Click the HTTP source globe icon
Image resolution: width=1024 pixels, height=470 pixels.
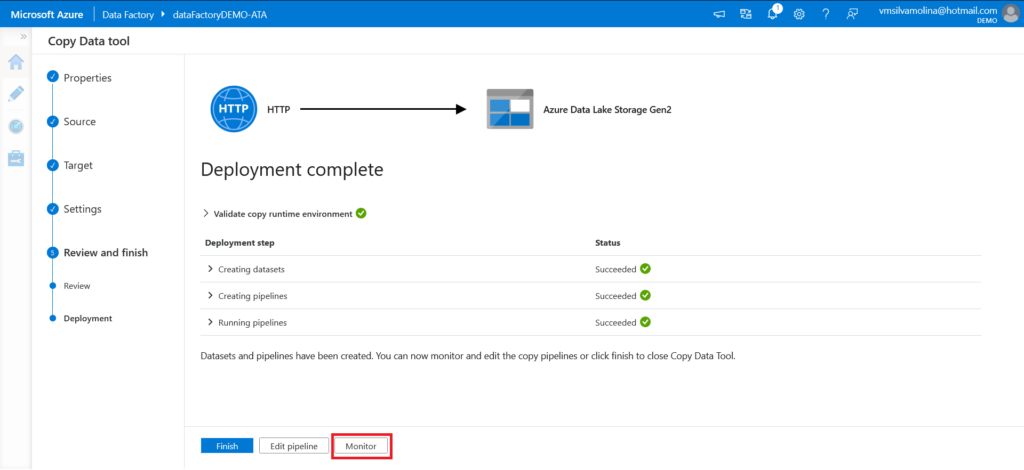pos(232,109)
